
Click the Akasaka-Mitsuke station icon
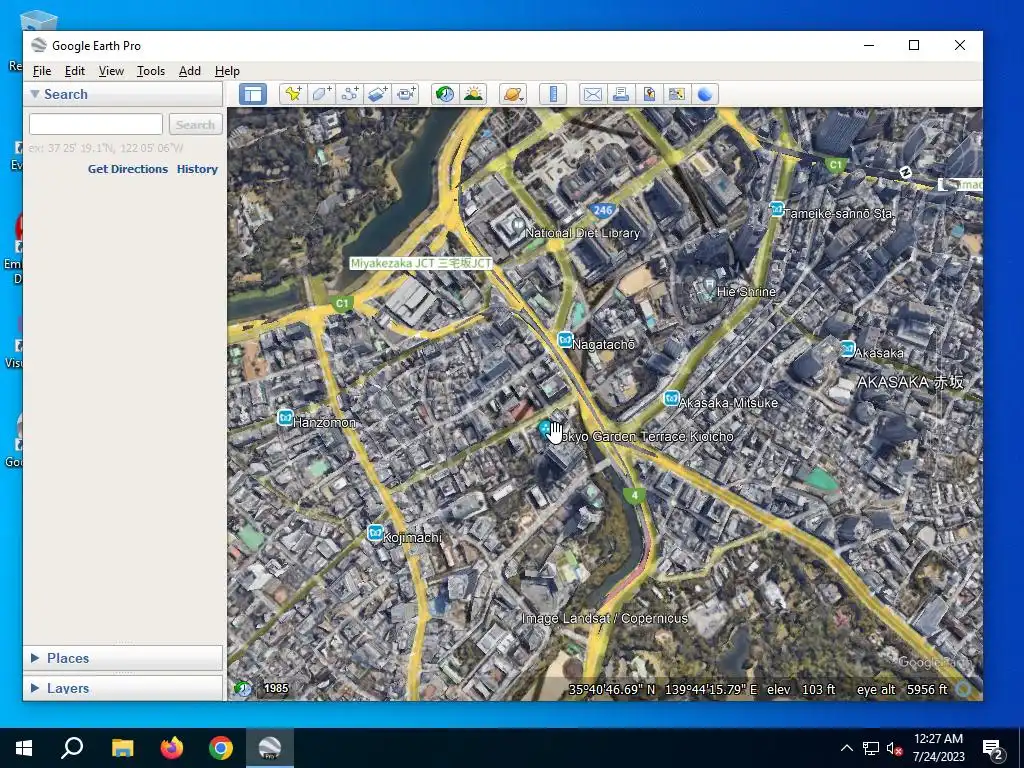(x=671, y=398)
